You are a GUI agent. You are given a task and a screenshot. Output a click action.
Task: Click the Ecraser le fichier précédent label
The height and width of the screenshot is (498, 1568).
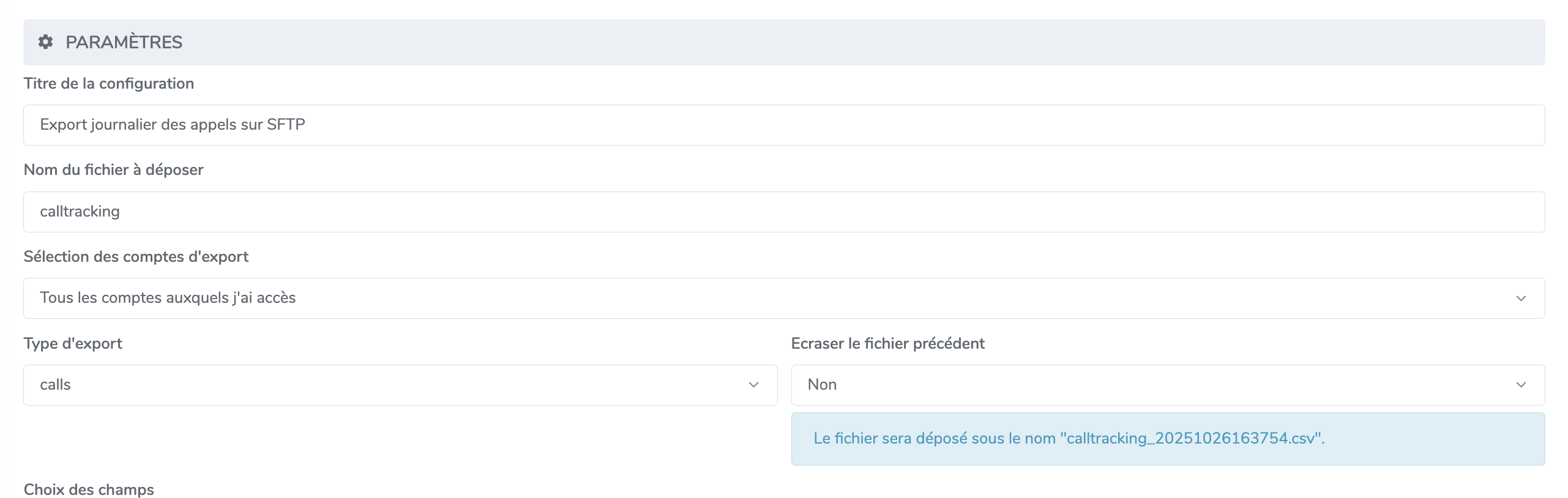tap(887, 343)
